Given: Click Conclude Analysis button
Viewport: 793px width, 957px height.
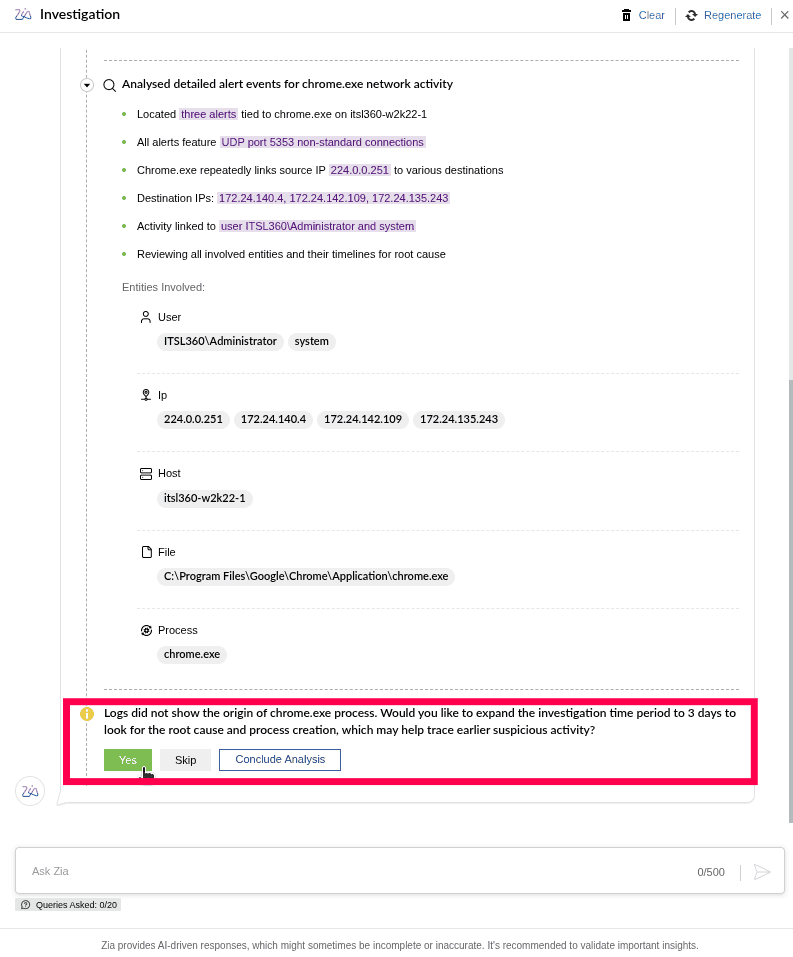Looking at the screenshot, I should click(x=280, y=759).
